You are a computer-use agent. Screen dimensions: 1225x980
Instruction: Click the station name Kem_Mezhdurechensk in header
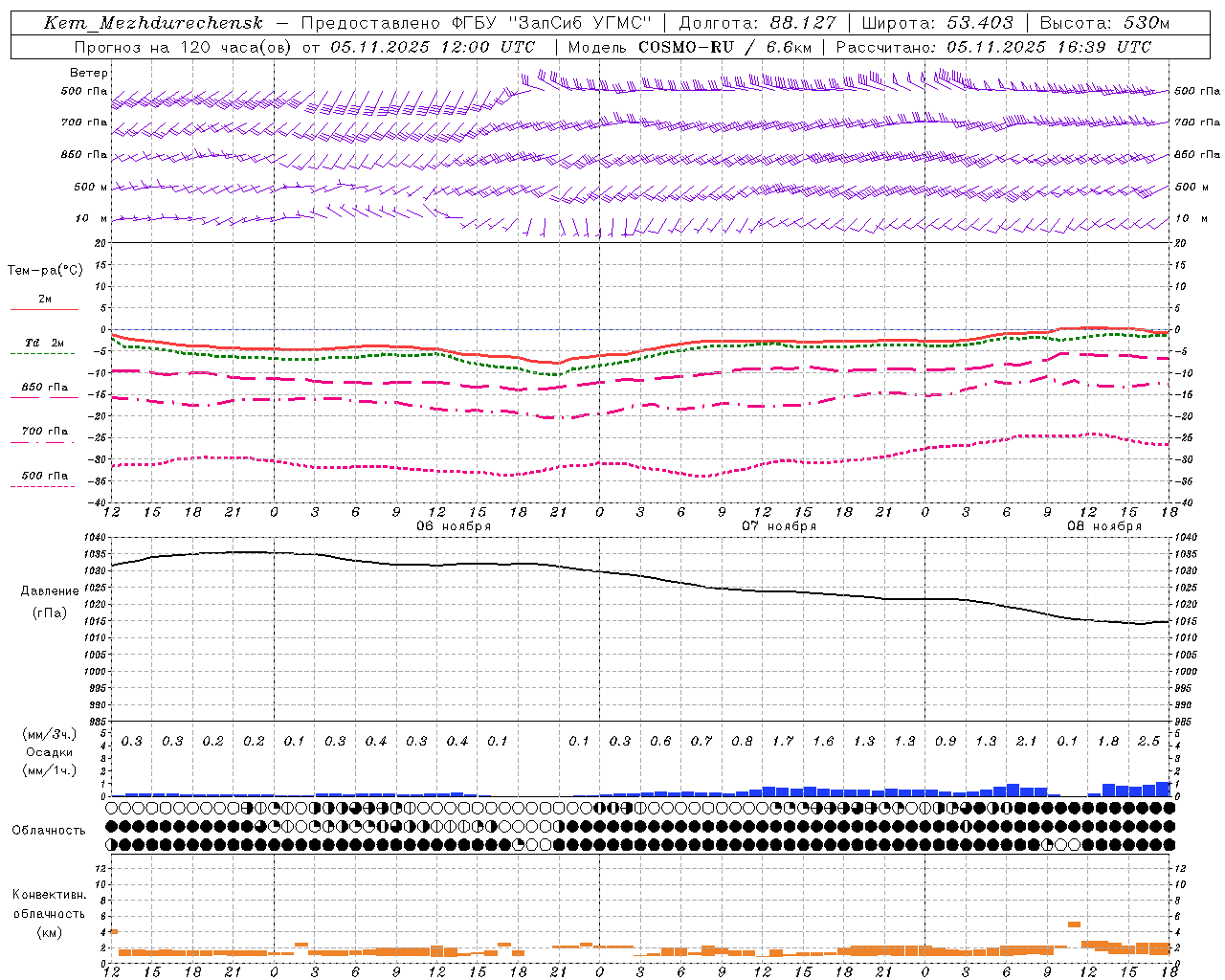coord(153,23)
